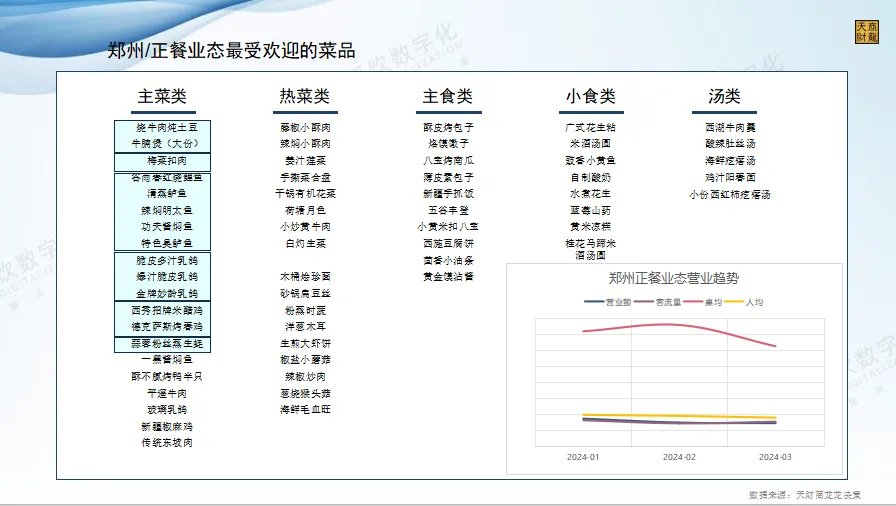Image resolution: width=896 pixels, height=506 pixels.
Task: Select the dish 小炒黄牛肉
Action: pyautogui.click(x=305, y=227)
